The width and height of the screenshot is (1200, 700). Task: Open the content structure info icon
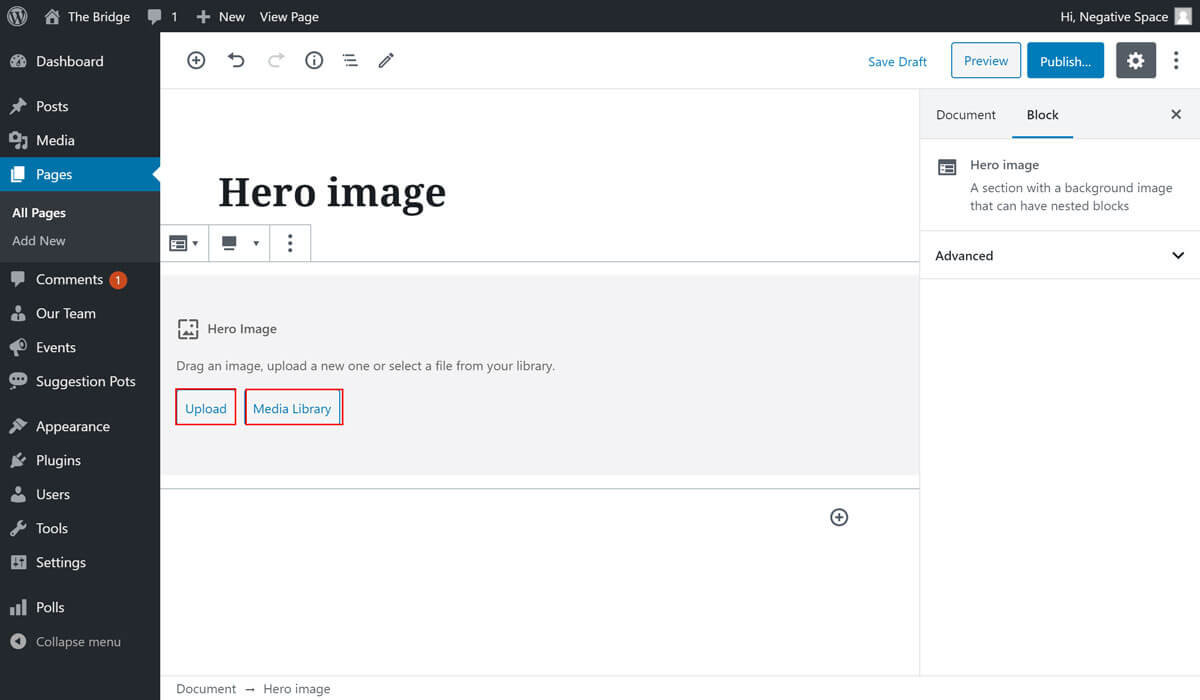click(x=314, y=61)
